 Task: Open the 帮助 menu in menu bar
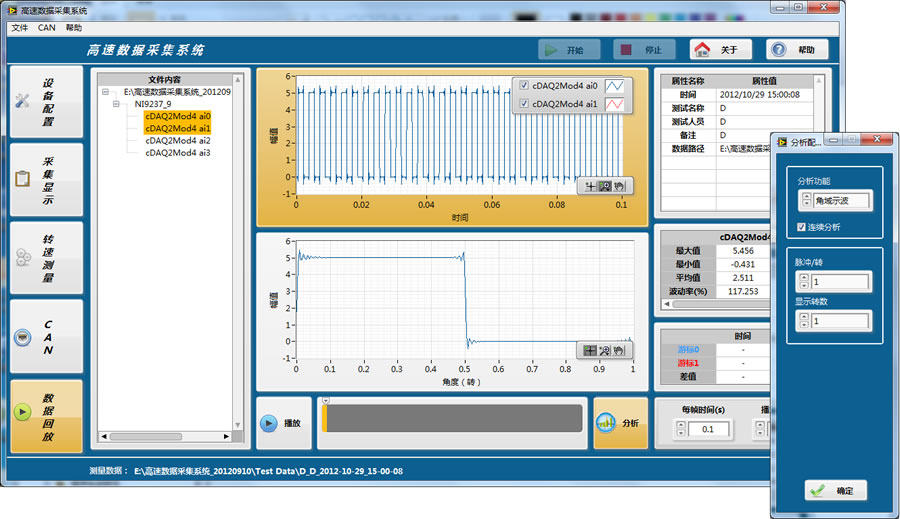coord(74,28)
